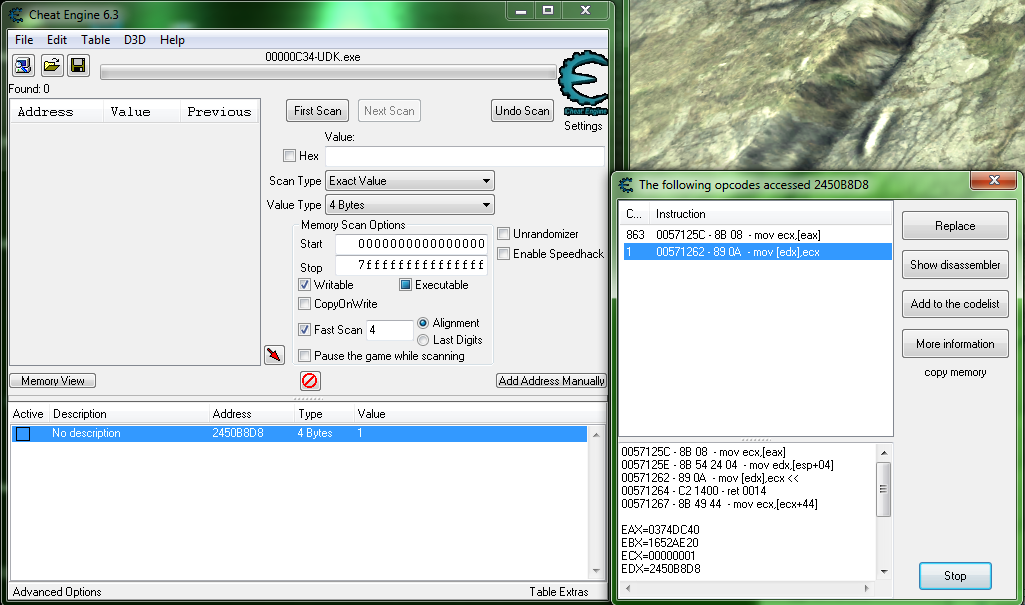
Task: Click the open process icon
Action: point(24,66)
